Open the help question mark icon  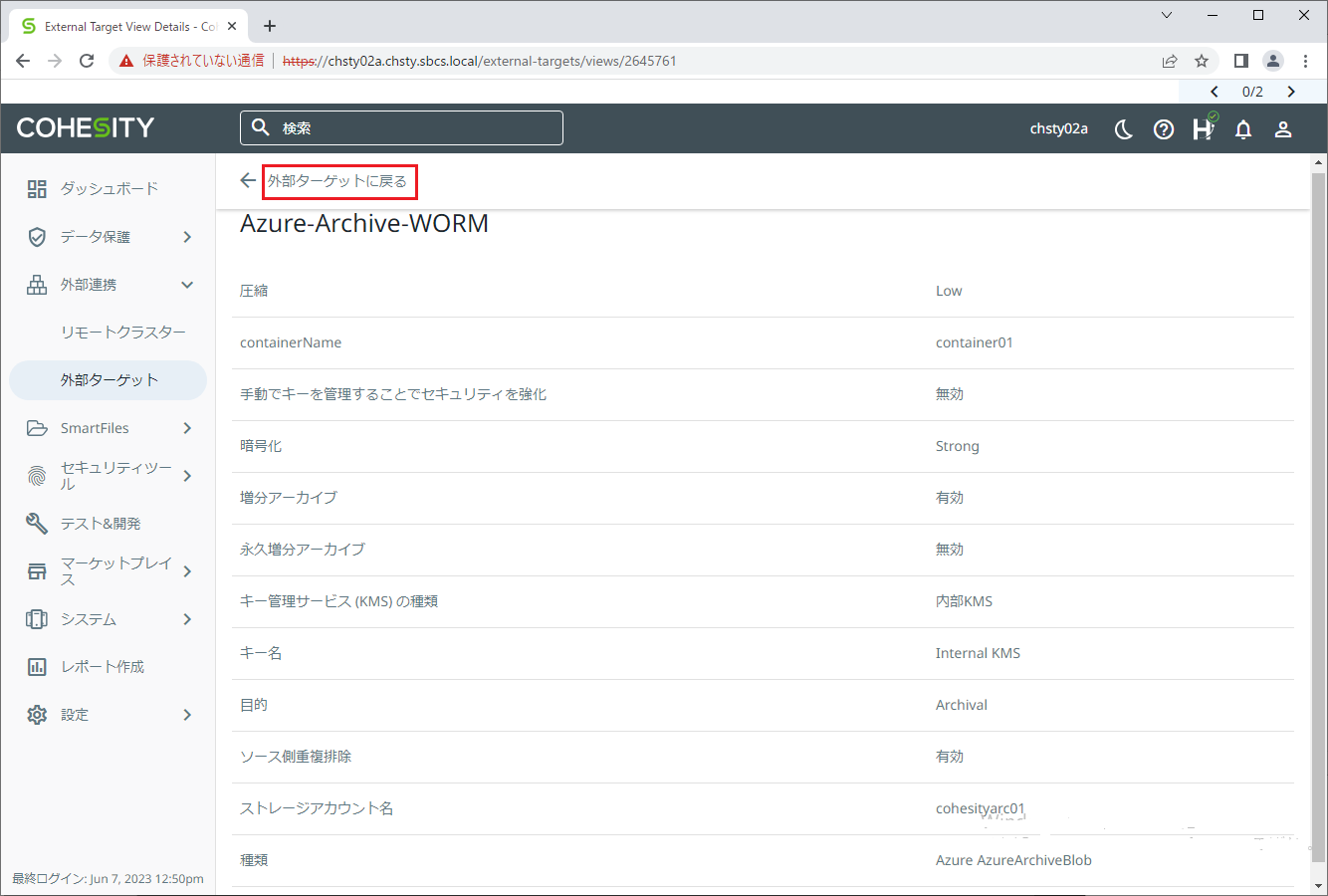1164,129
